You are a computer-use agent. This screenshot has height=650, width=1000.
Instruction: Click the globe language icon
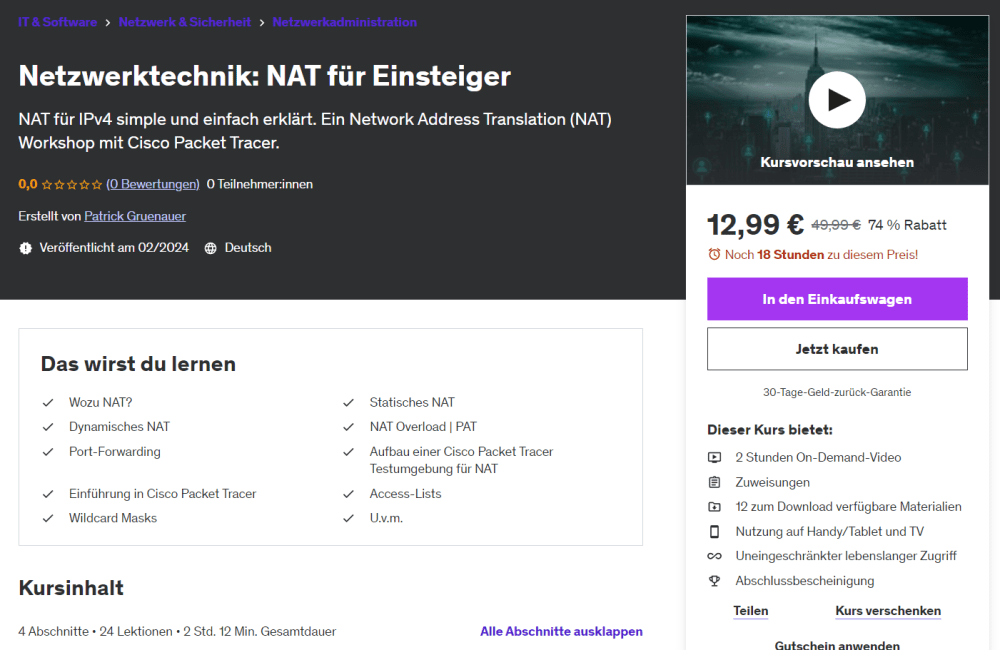pyautogui.click(x=210, y=248)
